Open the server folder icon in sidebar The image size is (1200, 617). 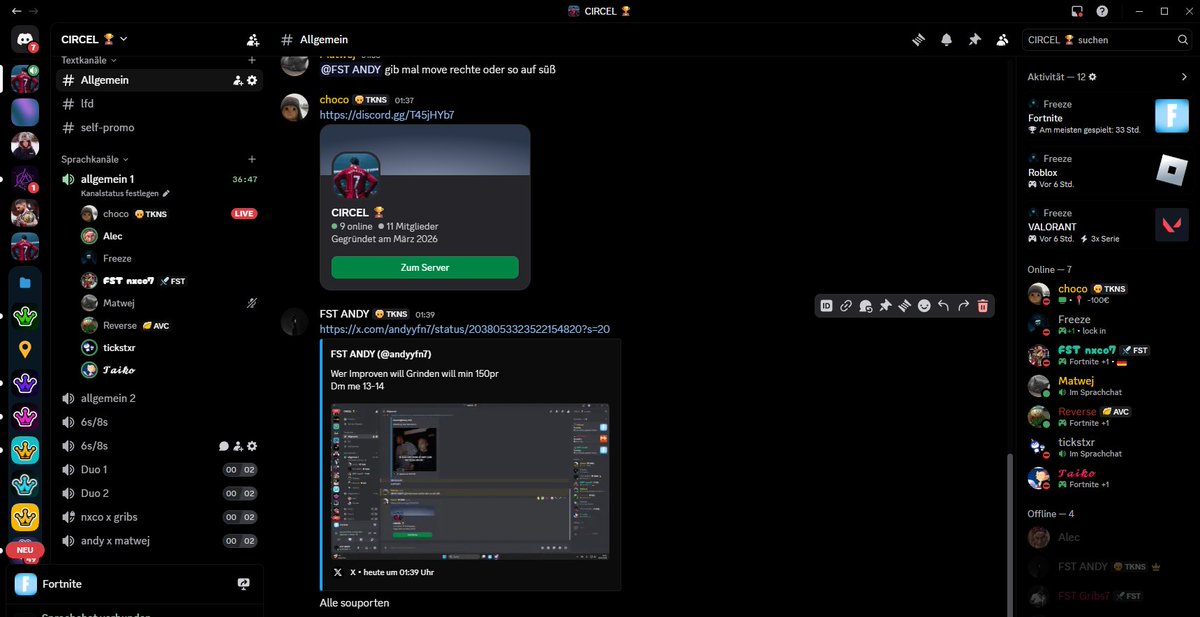click(x=25, y=283)
